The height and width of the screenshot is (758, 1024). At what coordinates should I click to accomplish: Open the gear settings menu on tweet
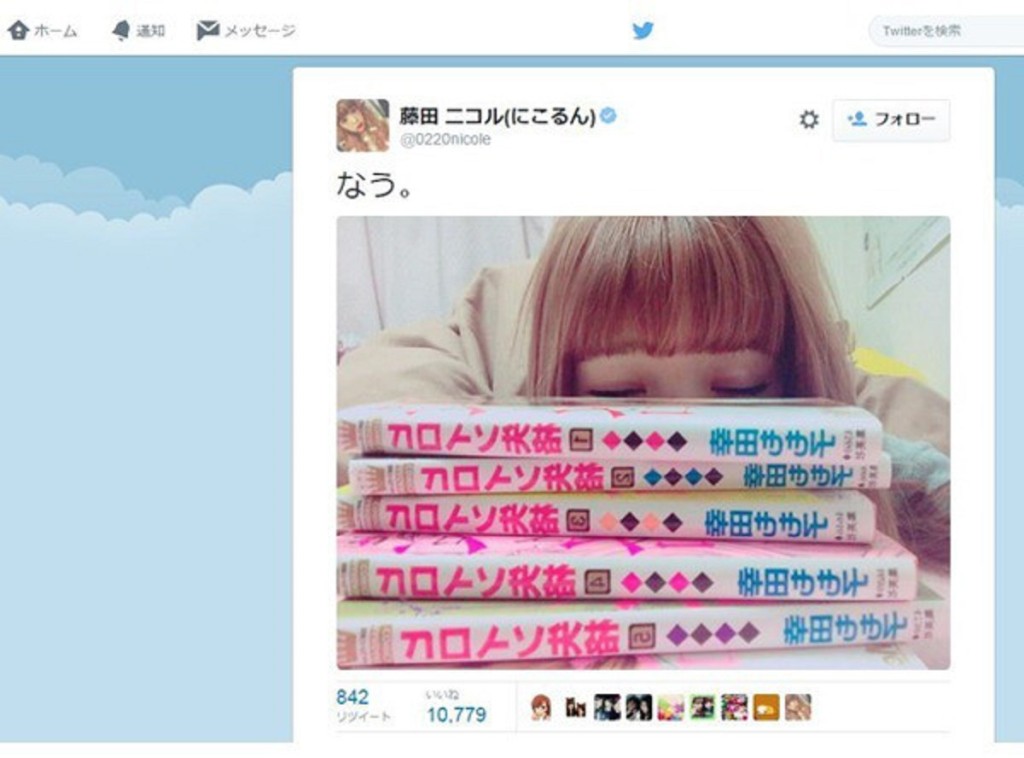tap(808, 119)
